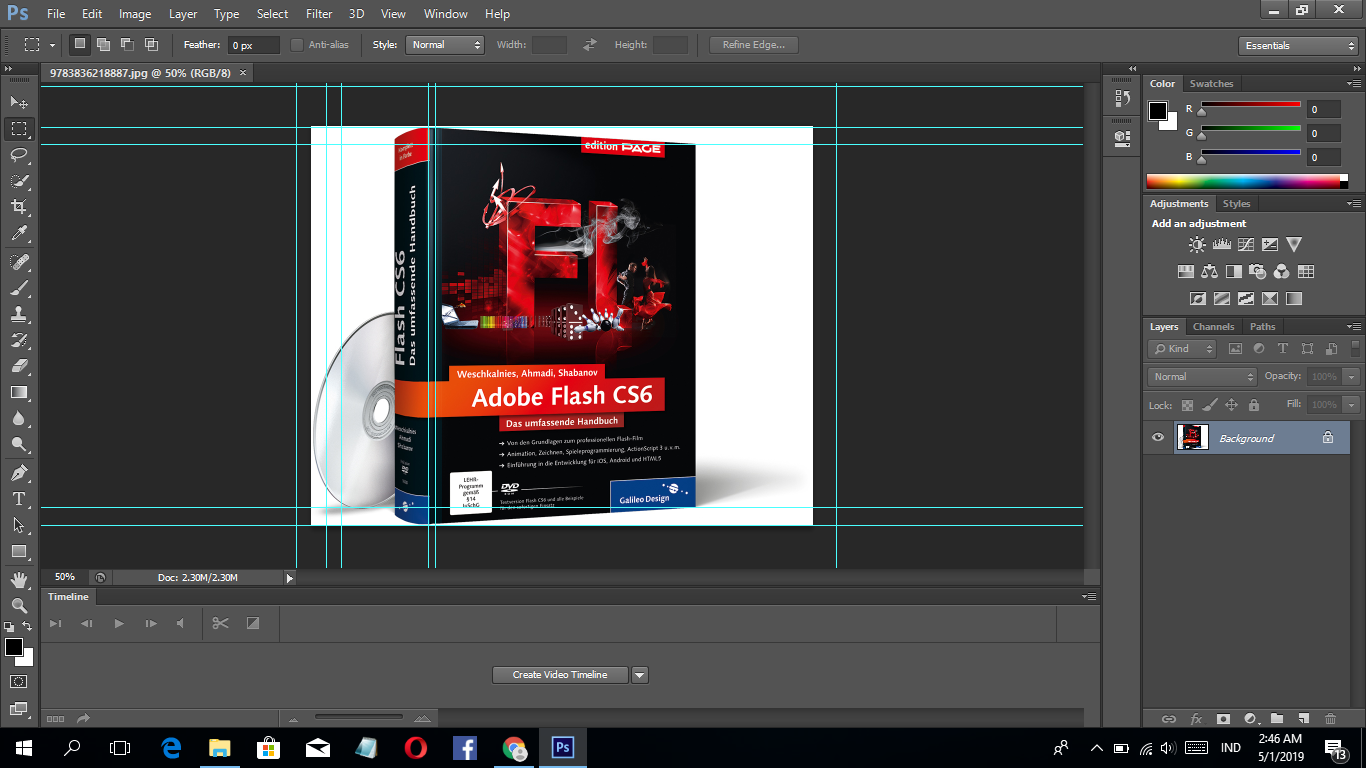The width and height of the screenshot is (1366, 768).
Task: Open the Style dropdown set to Normal
Action: 445,45
